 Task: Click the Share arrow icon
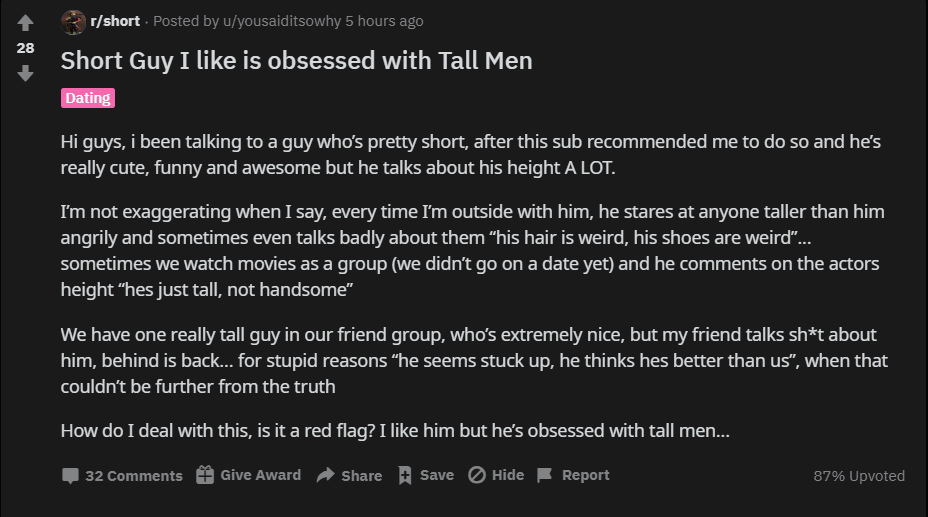[325, 476]
